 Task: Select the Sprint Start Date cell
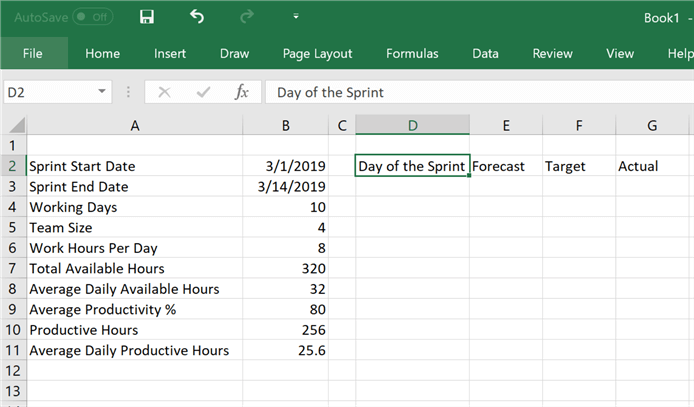tap(134, 166)
